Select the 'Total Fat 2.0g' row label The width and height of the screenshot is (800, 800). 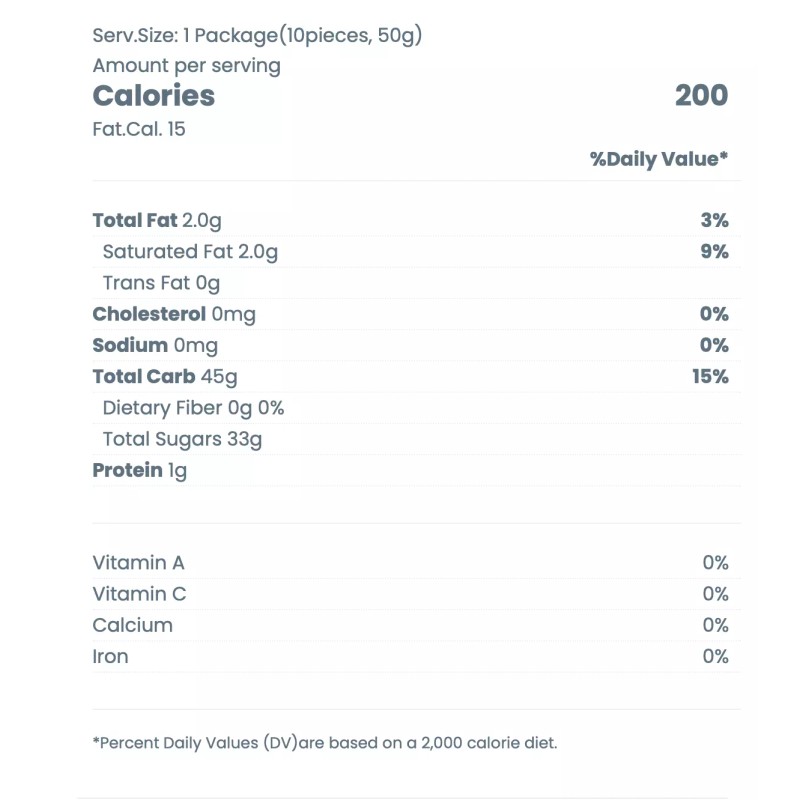click(157, 221)
